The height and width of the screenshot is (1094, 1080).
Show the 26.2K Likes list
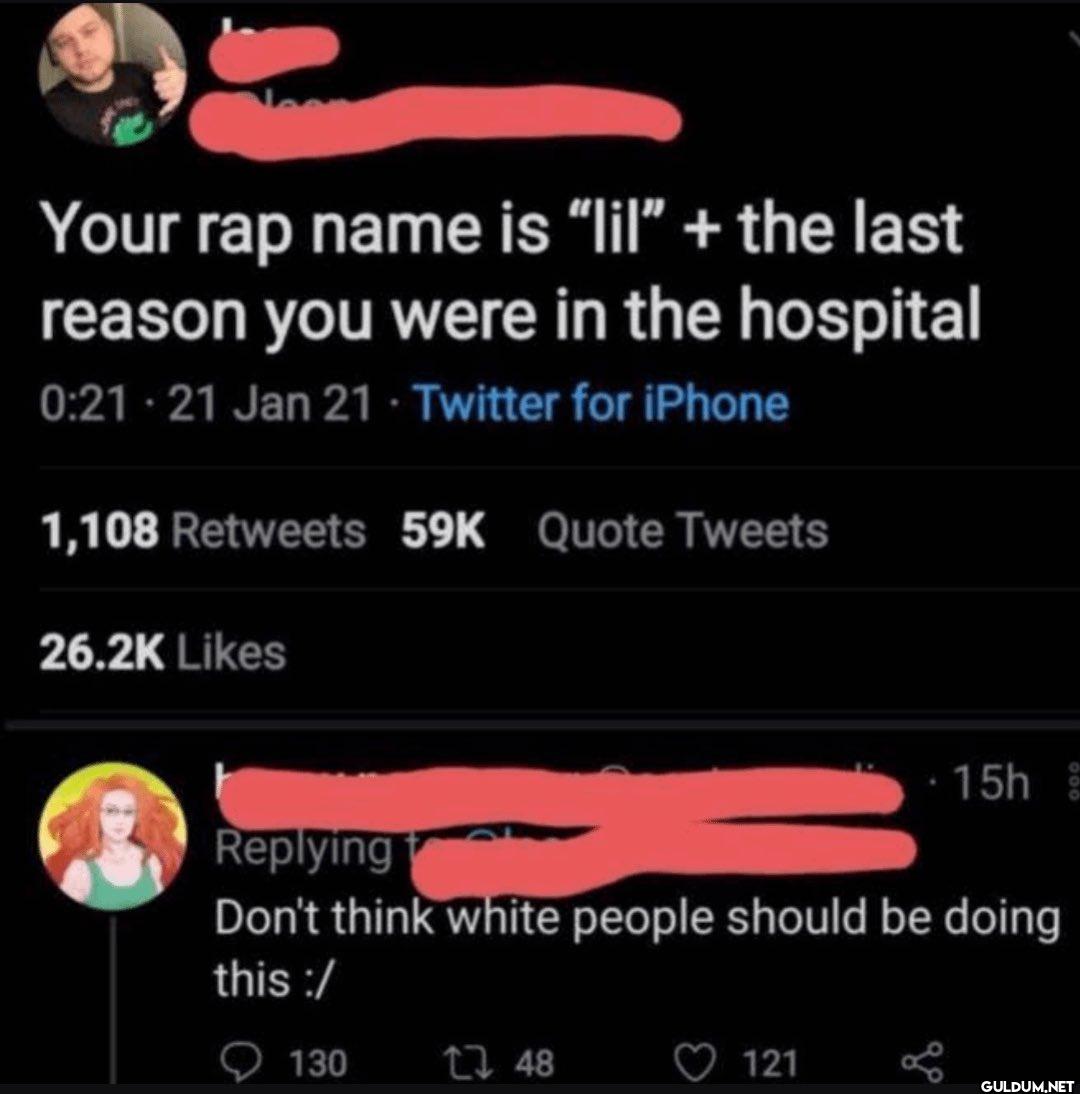click(x=163, y=653)
